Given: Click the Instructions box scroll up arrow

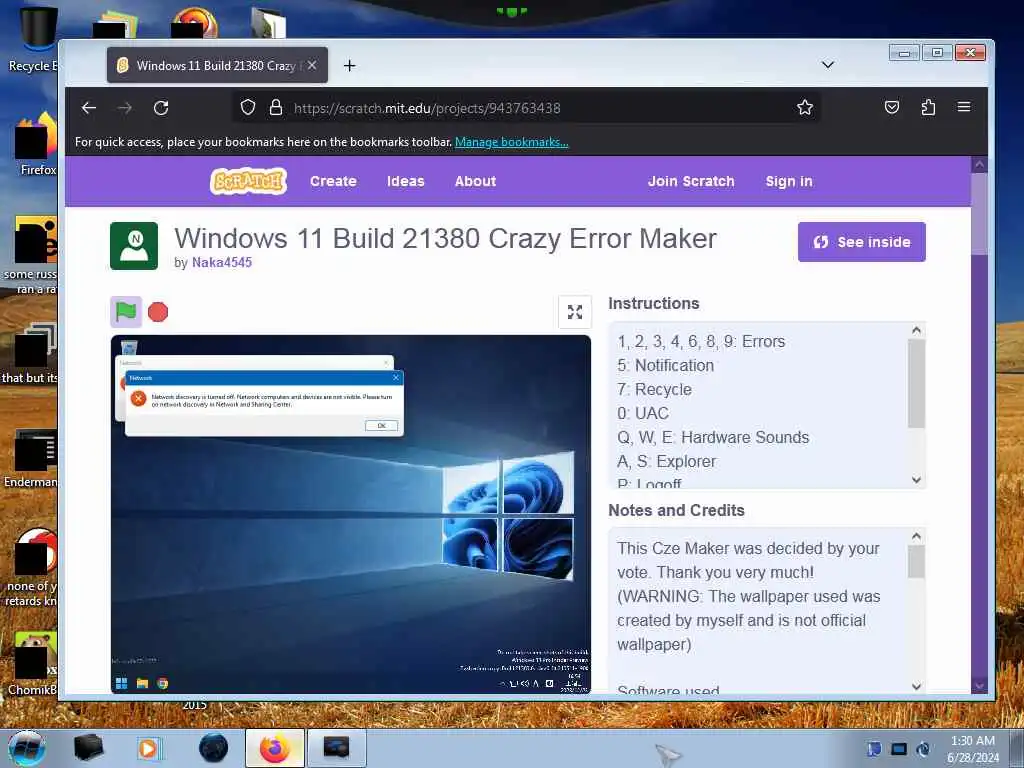Looking at the screenshot, I should coord(916,330).
